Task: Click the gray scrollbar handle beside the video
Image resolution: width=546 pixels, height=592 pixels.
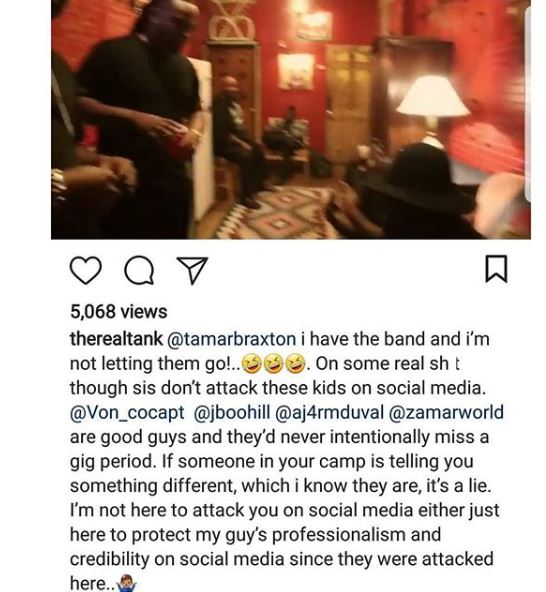Action: [529, 102]
